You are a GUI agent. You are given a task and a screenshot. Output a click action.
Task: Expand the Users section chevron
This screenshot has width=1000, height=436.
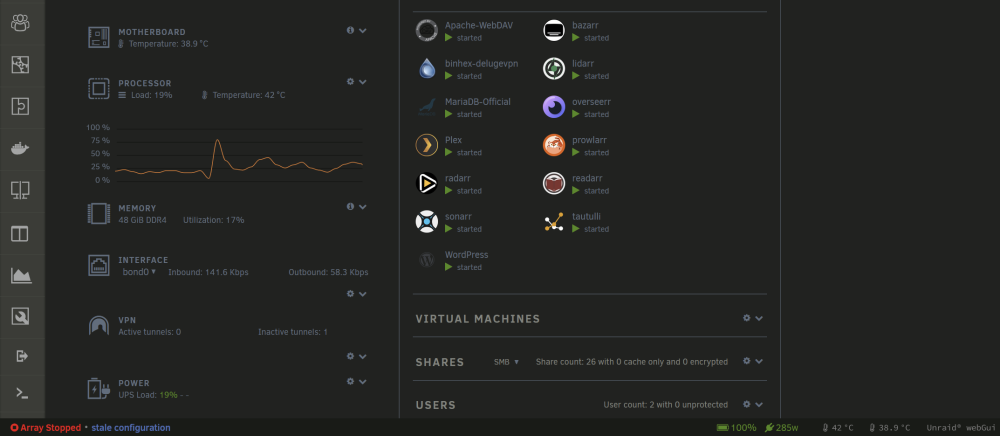click(759, 405)
